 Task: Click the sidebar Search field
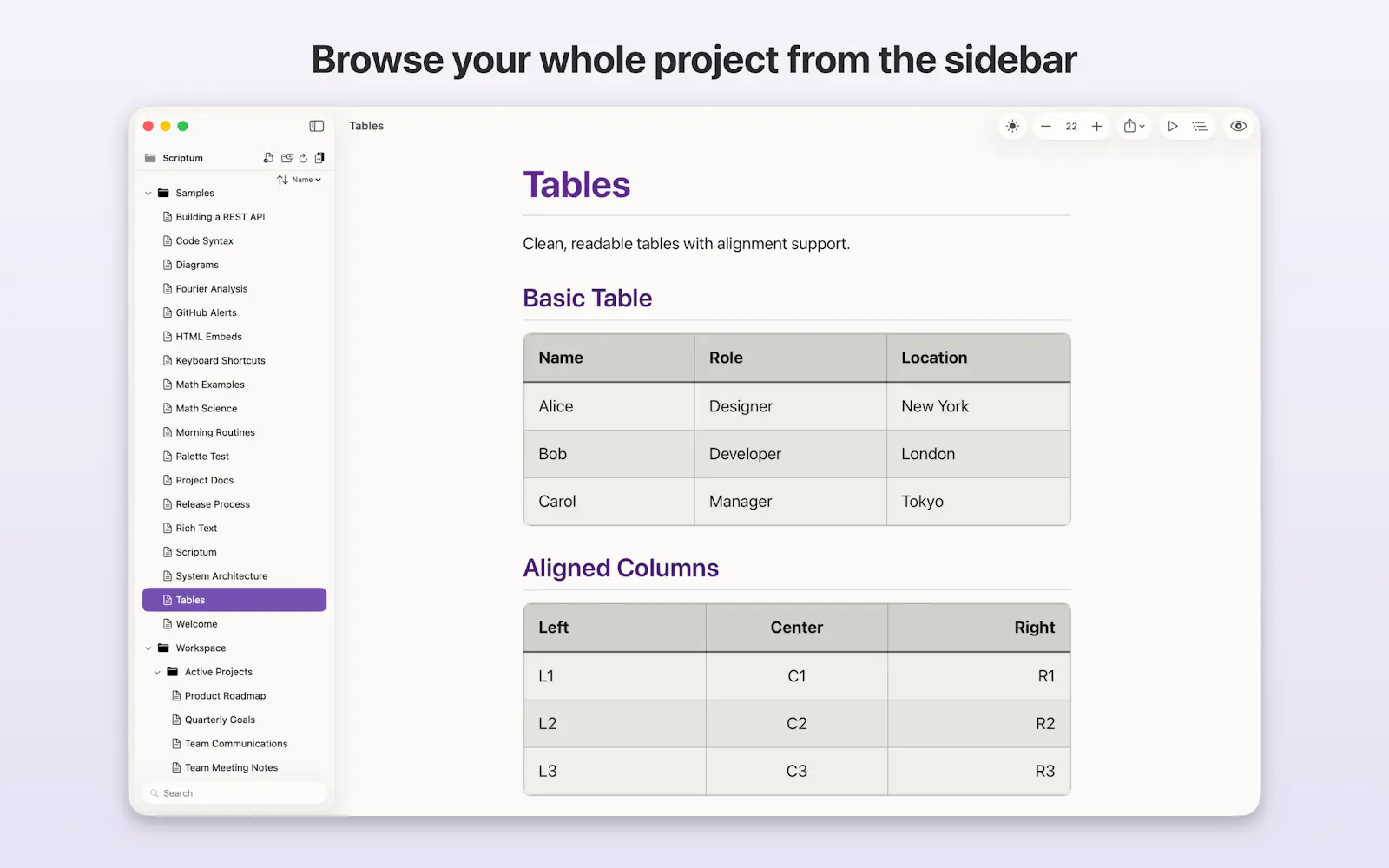coord(234,793)
